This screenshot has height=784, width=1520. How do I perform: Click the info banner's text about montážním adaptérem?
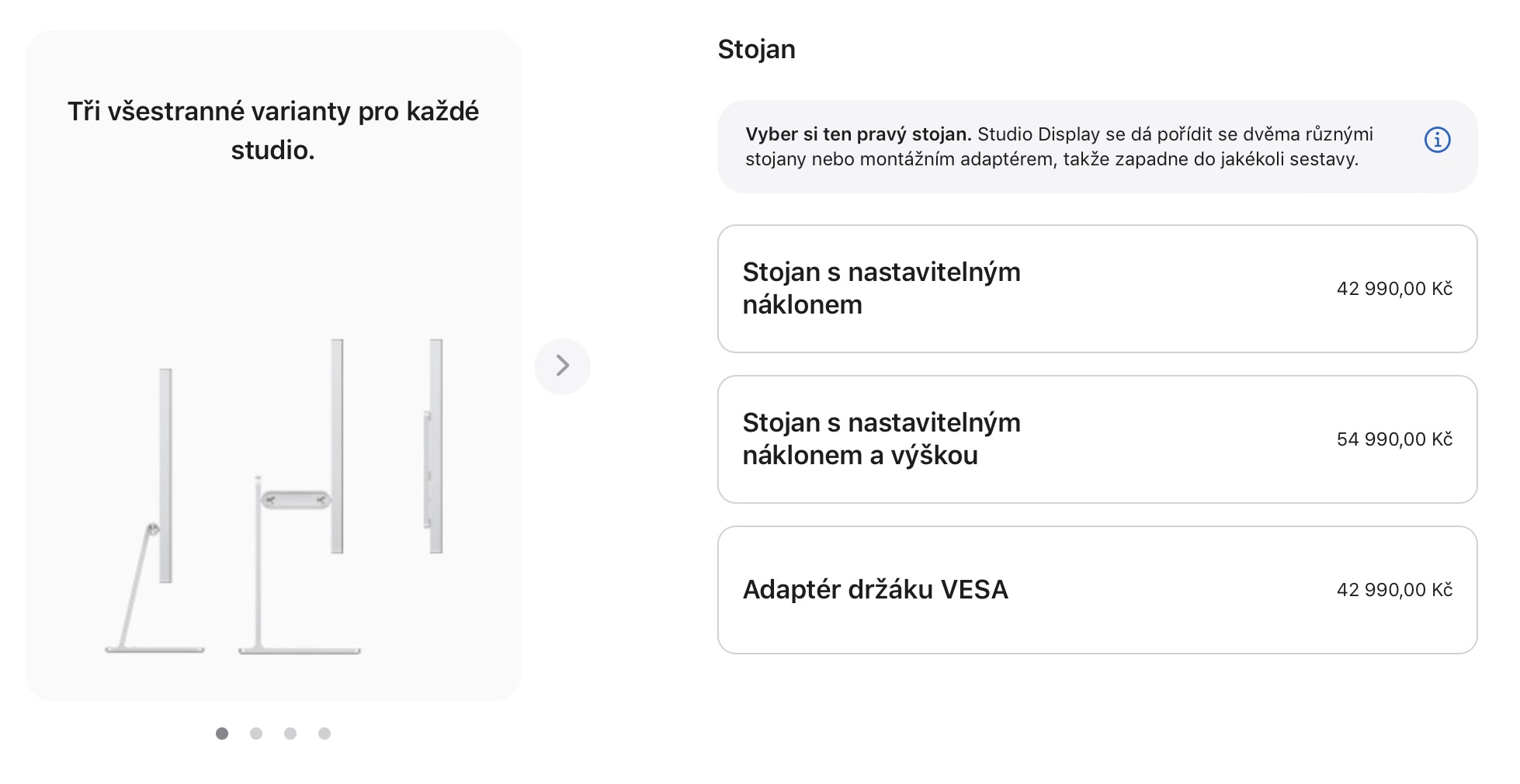(x=1051, y=160)
